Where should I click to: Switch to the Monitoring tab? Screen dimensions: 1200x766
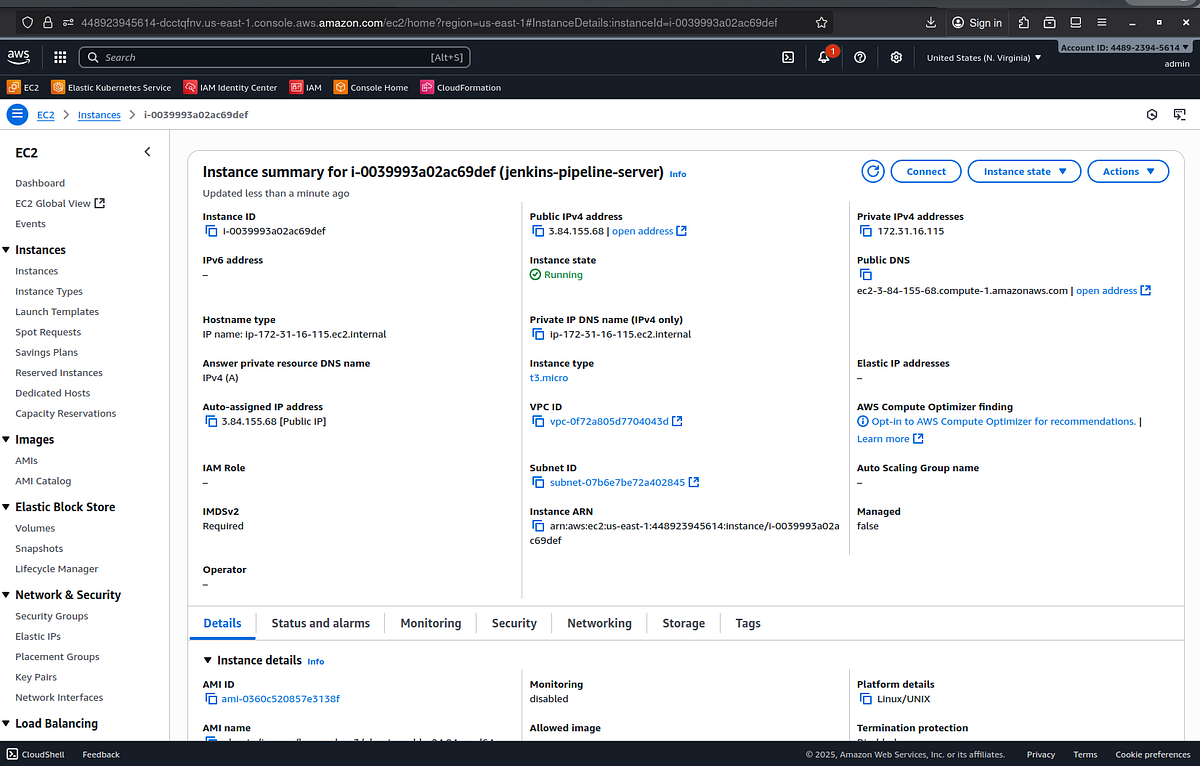[430, 623]
